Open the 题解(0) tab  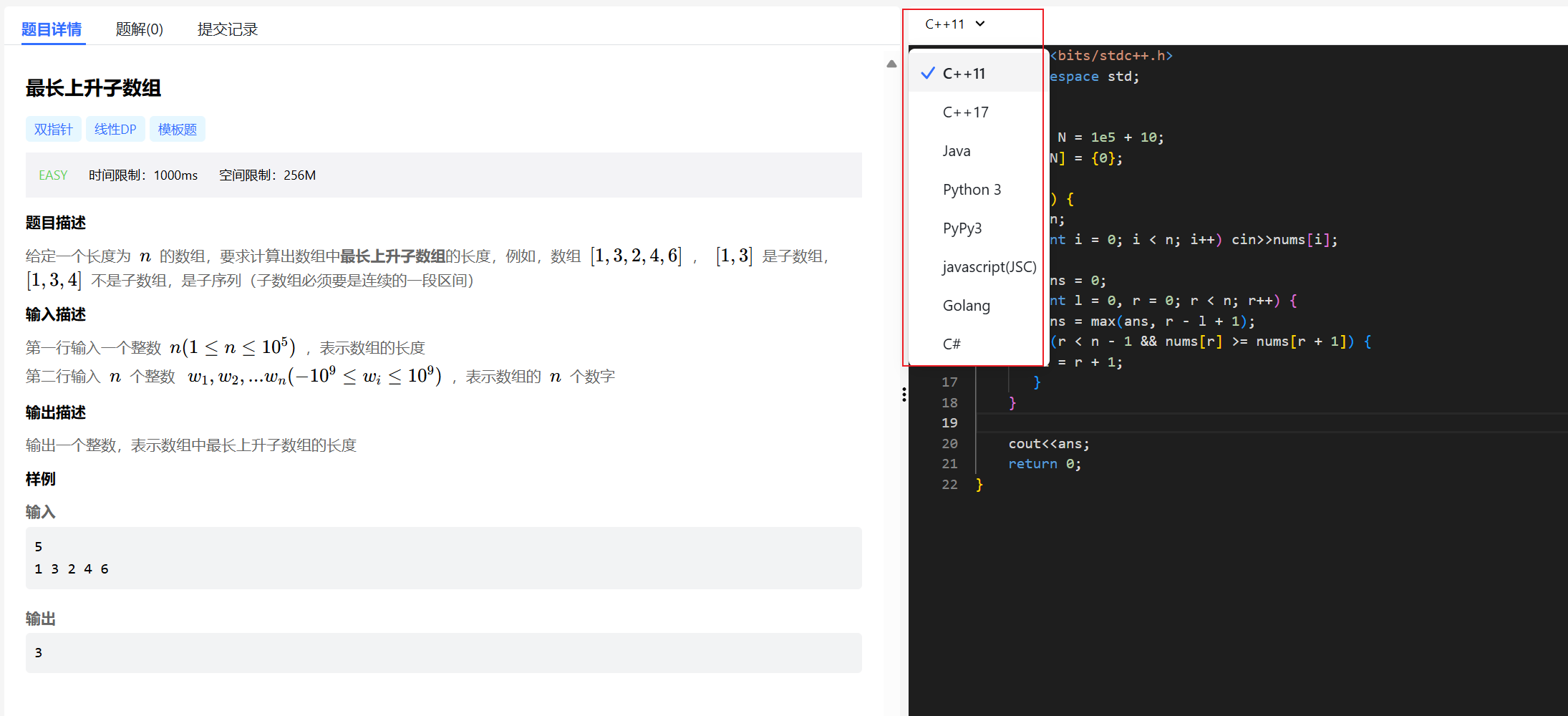[x=140, y=29]
